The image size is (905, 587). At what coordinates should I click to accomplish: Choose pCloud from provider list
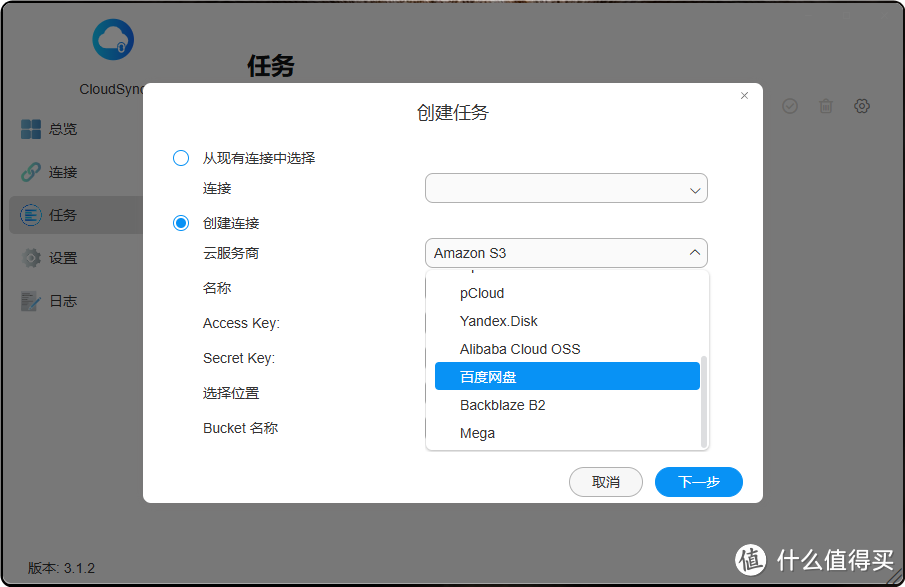(x=567, y=293)
